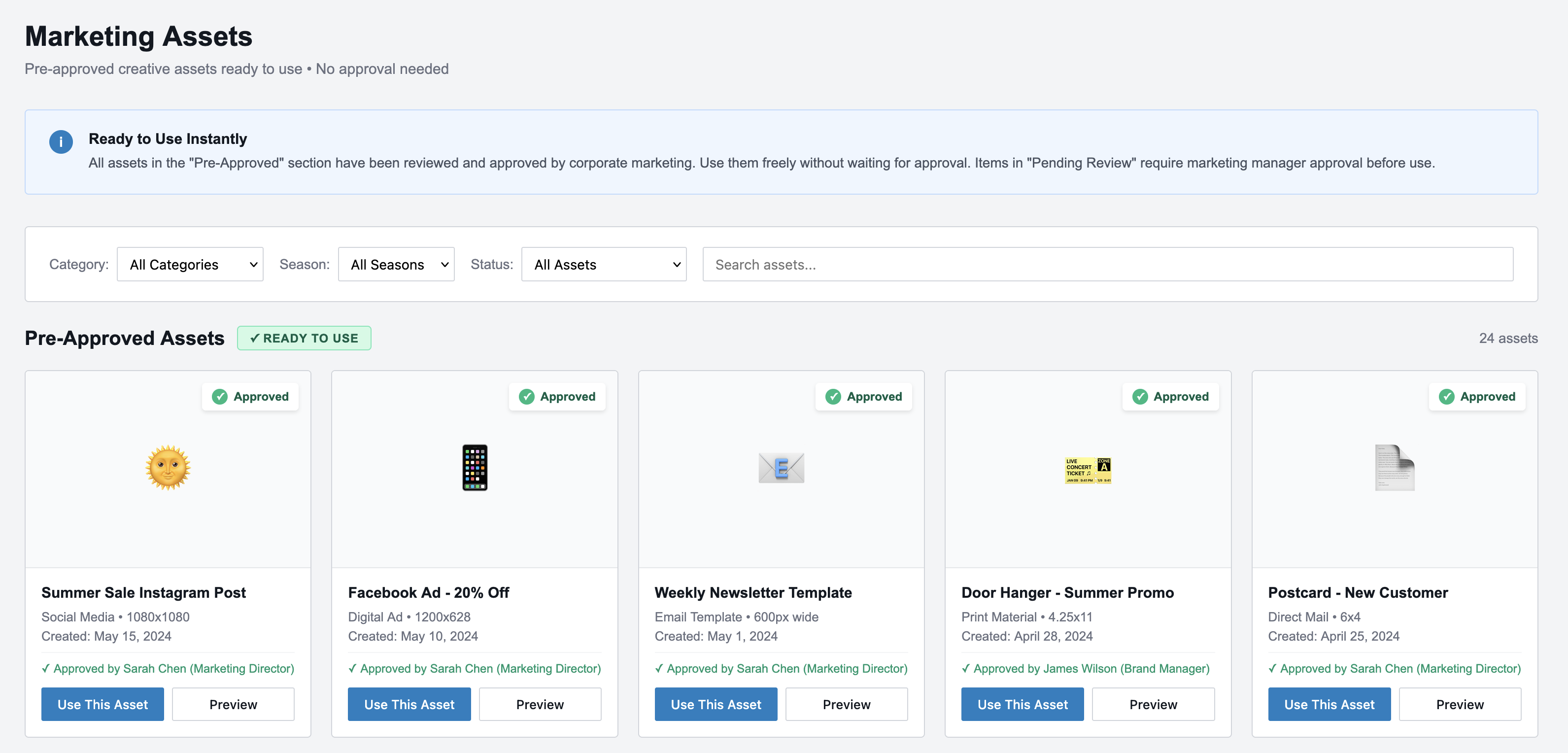
Task: Click the sun icon on Summer Sale Instagram Post
Action: click(x=168, y=468)
